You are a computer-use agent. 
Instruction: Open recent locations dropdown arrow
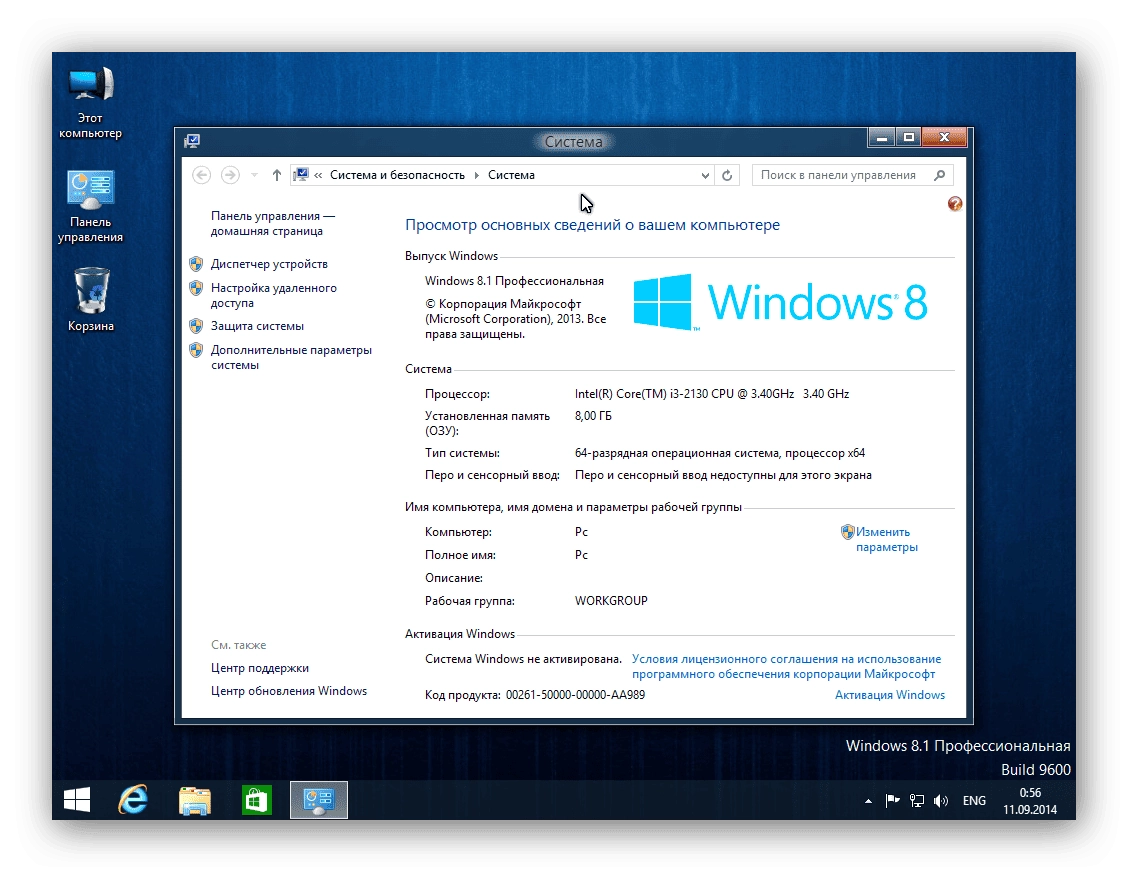click(x=254, y=175)
